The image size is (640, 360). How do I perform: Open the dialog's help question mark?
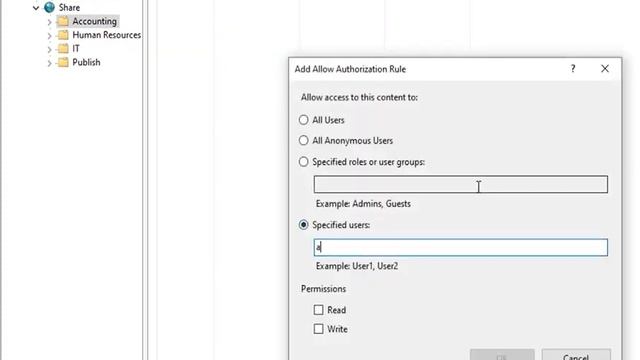573,69
